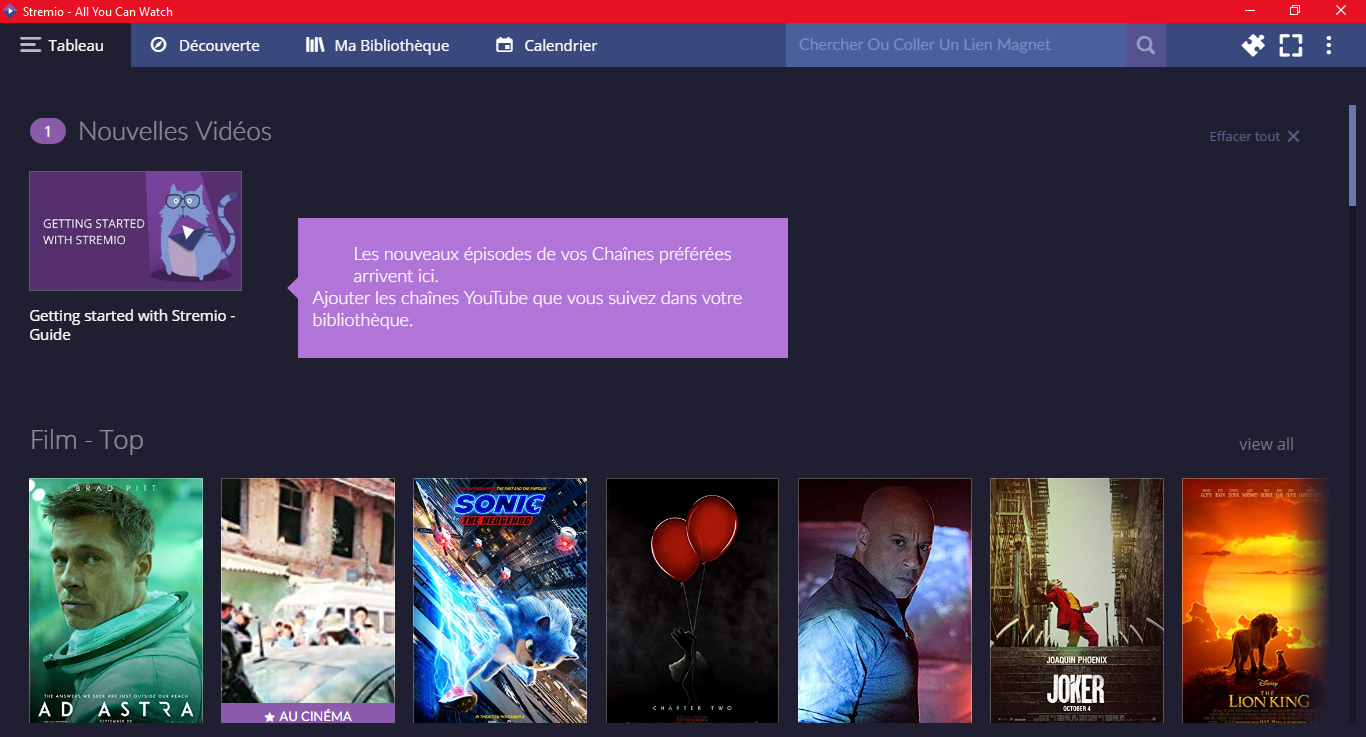Open the Sonic the Hedgehog poster
This screenshot has height=737, width=1366.
click(x=500, y=600)
